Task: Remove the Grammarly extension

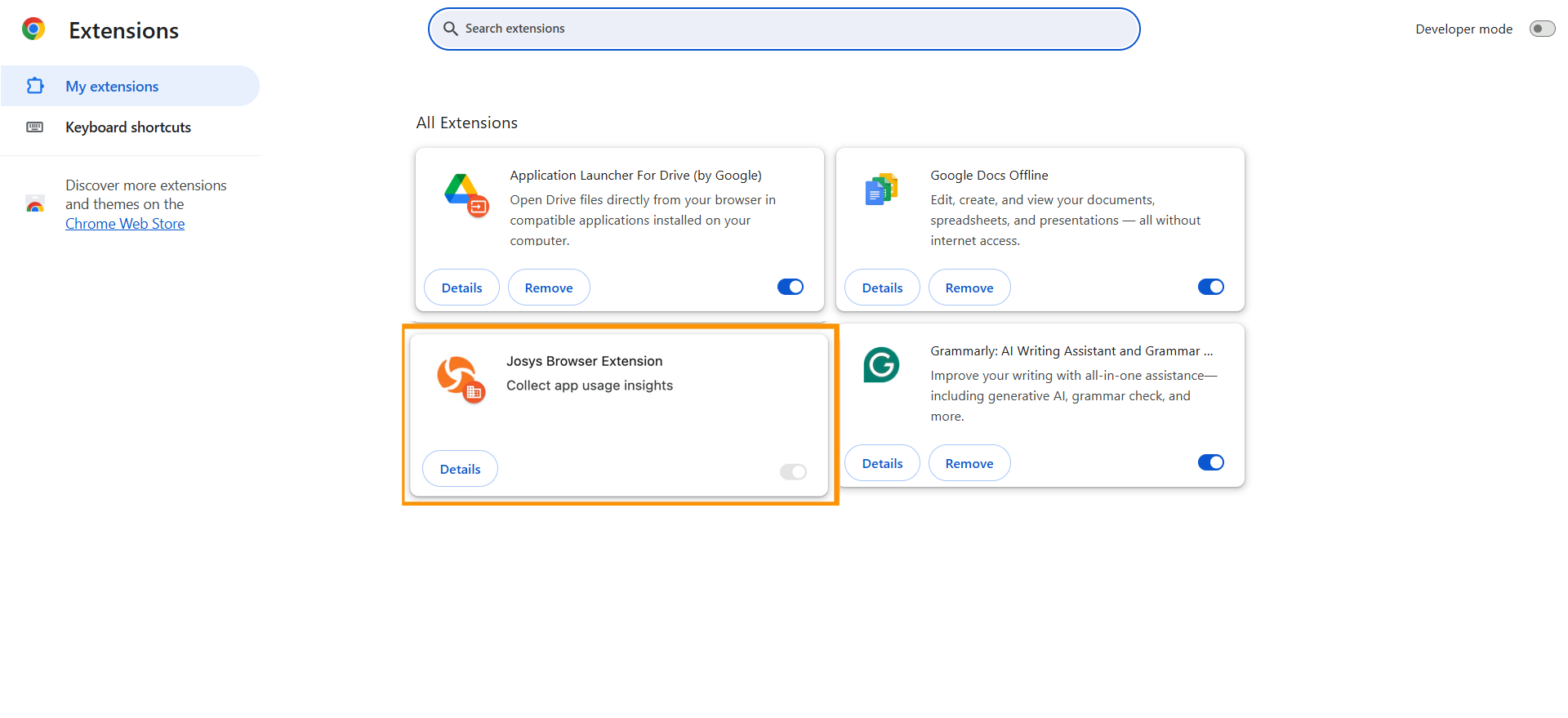Action: 969,463
